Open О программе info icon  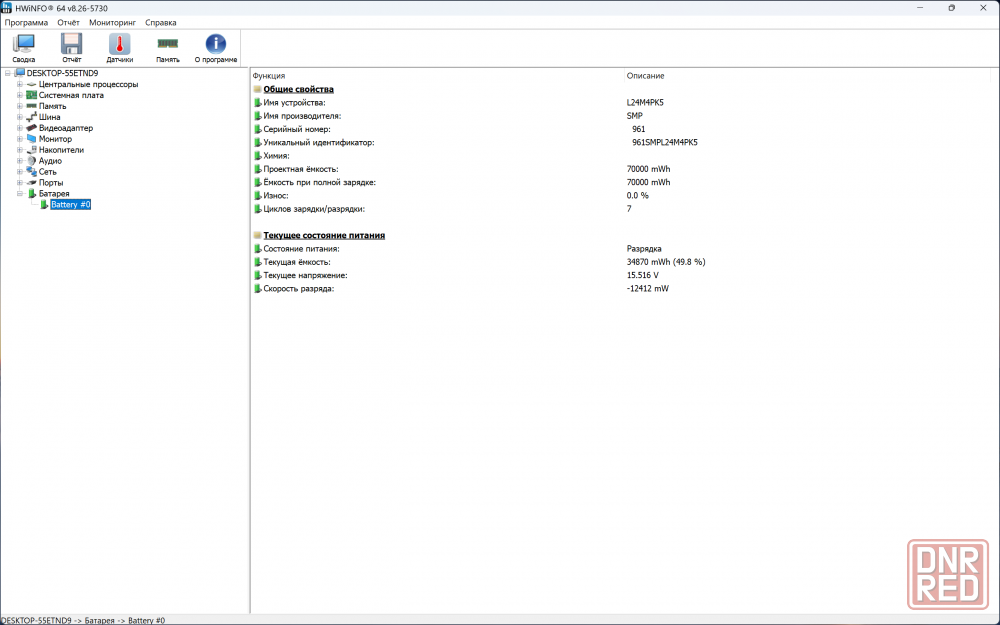coord(216,46)
